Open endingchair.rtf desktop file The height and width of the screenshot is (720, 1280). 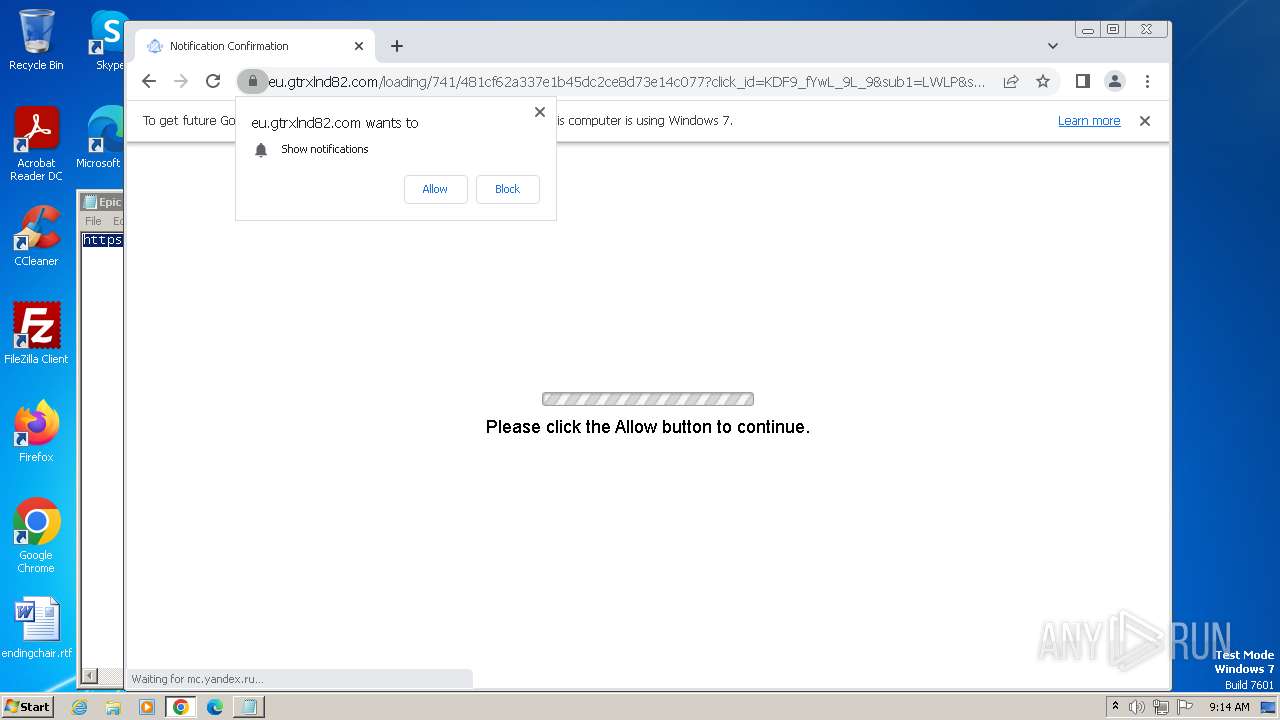37,628
